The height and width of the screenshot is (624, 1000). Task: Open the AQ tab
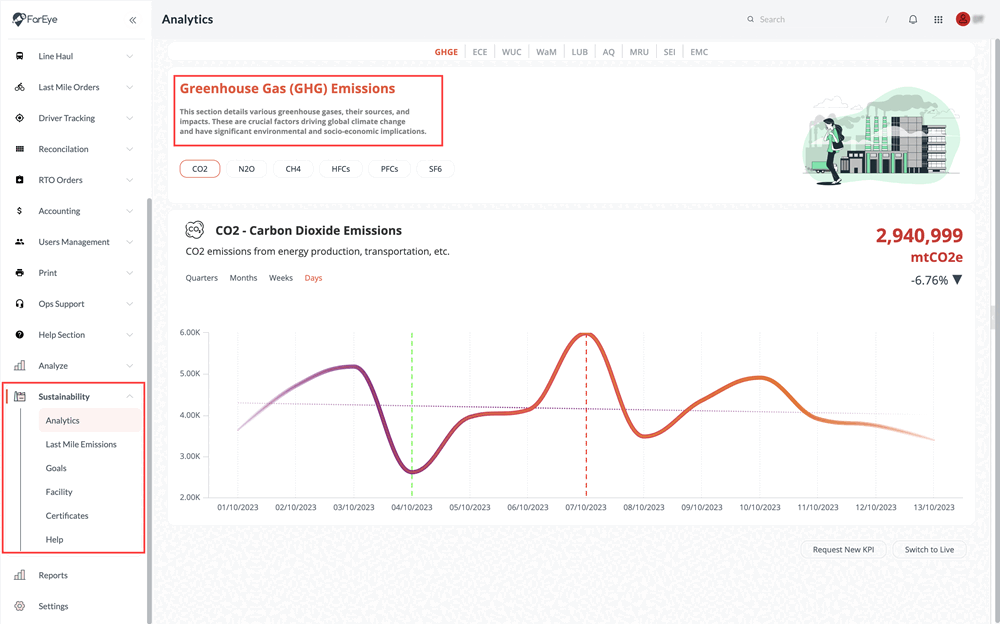click(x=608, y=52)
